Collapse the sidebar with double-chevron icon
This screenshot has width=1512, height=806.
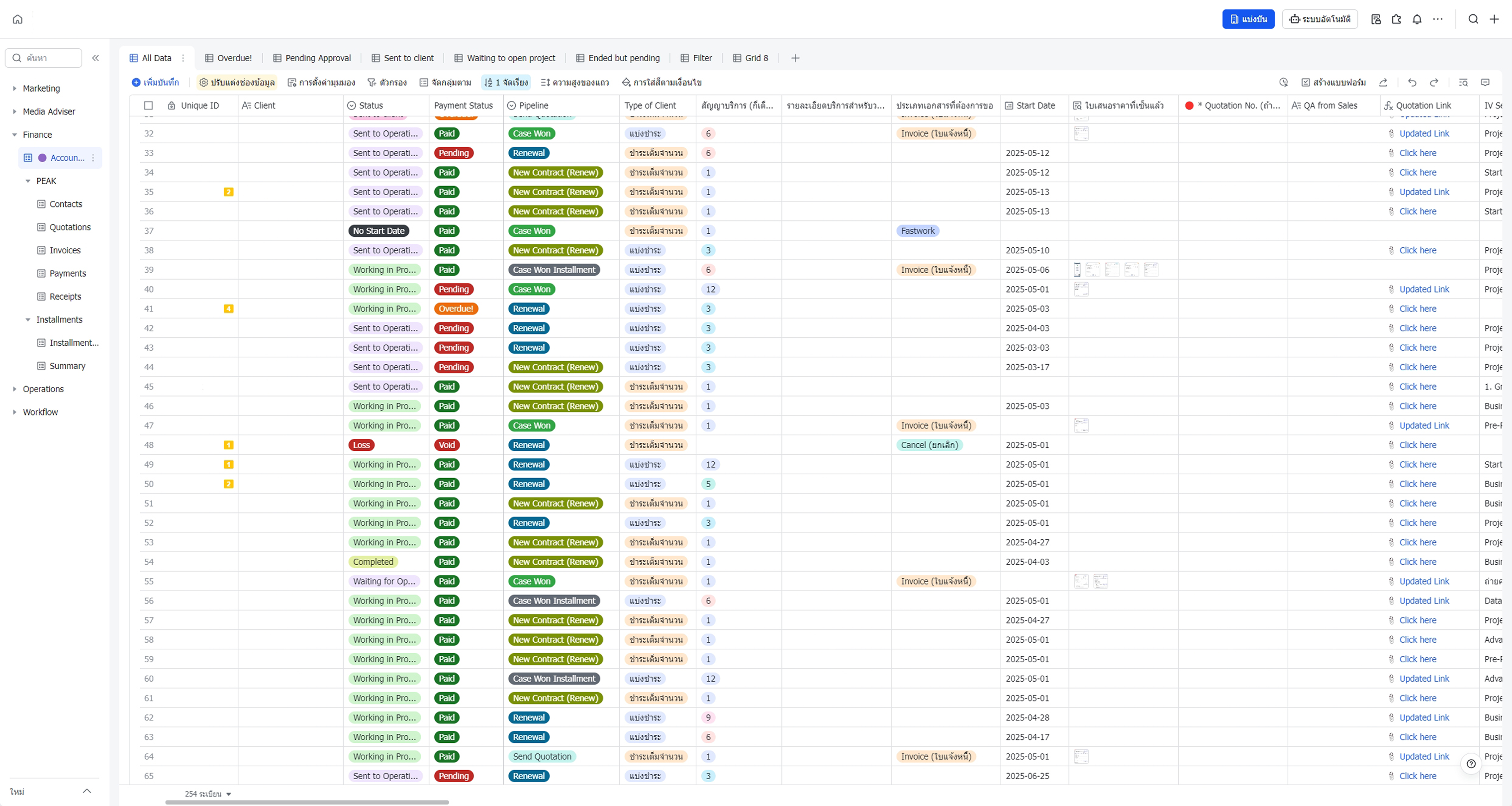(x=95, y=58)
